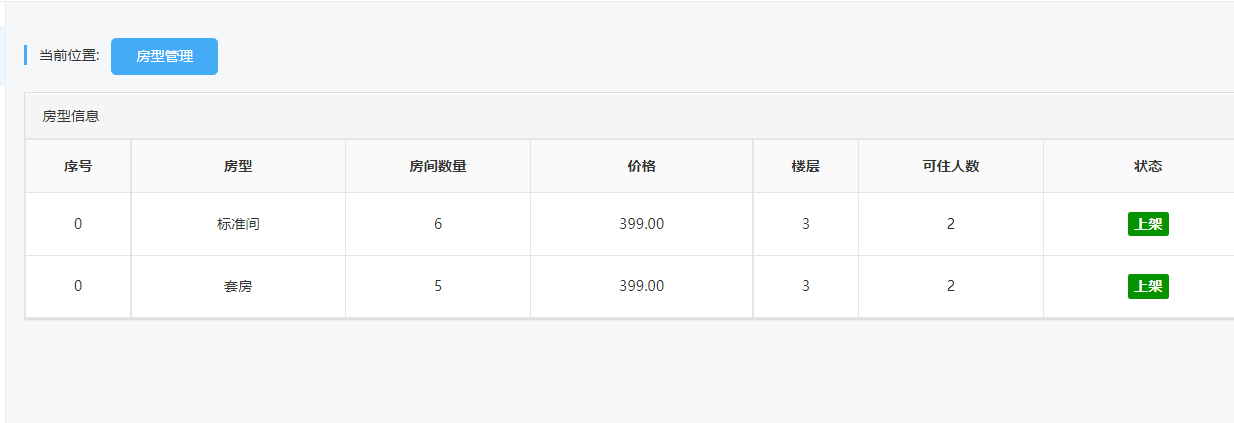Click the 上架 status badge for 标准间
This screenshot has height=423, width=1234.
pos(1148,224)
